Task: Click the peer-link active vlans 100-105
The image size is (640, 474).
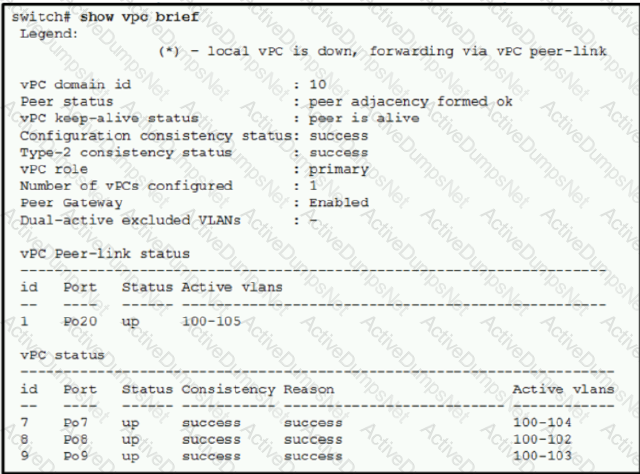Action: click(x=211, y=321)
